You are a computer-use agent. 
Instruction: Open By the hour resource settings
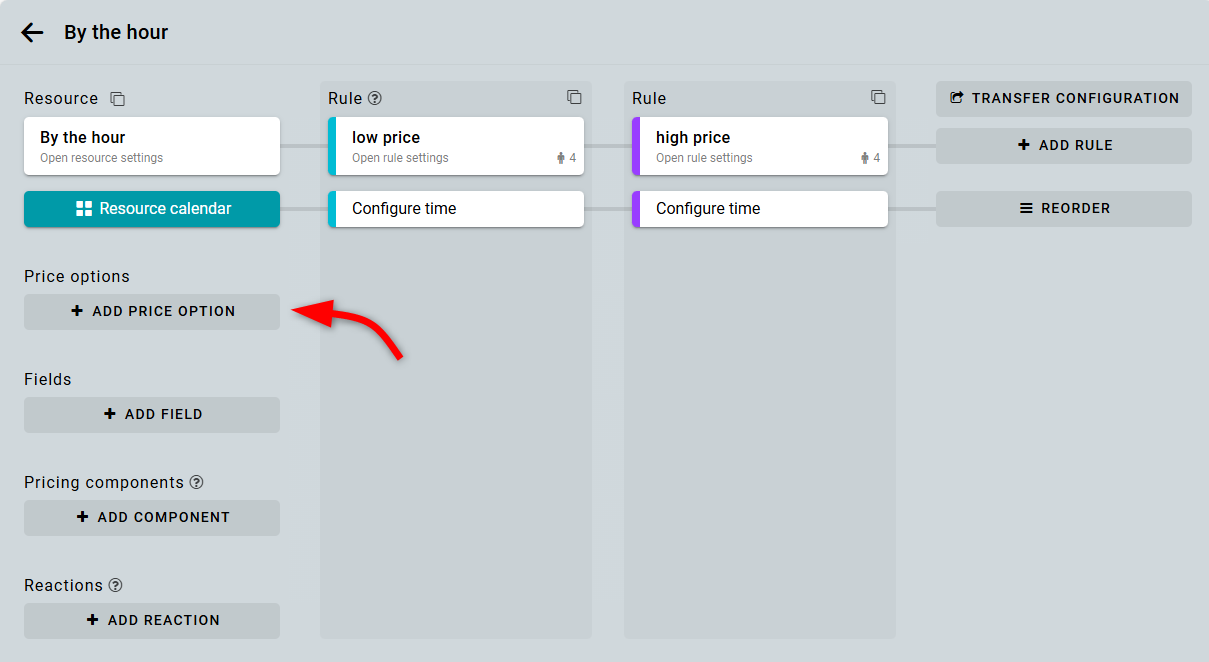click(152, 146)
